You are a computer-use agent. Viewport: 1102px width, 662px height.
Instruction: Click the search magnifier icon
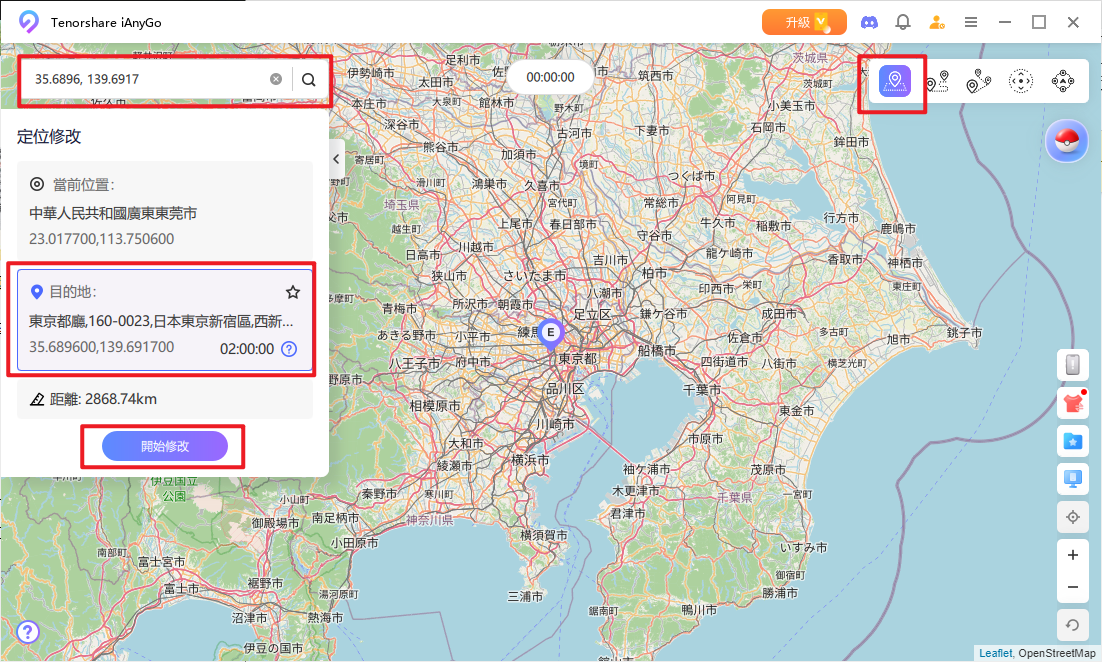(309, 79)
